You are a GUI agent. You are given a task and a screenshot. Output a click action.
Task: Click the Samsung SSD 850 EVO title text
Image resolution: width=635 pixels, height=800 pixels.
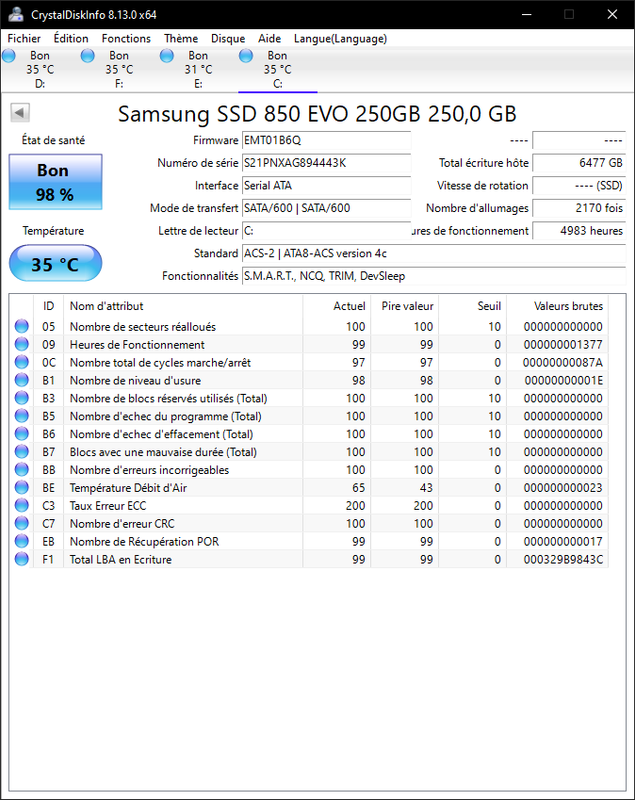317,114
